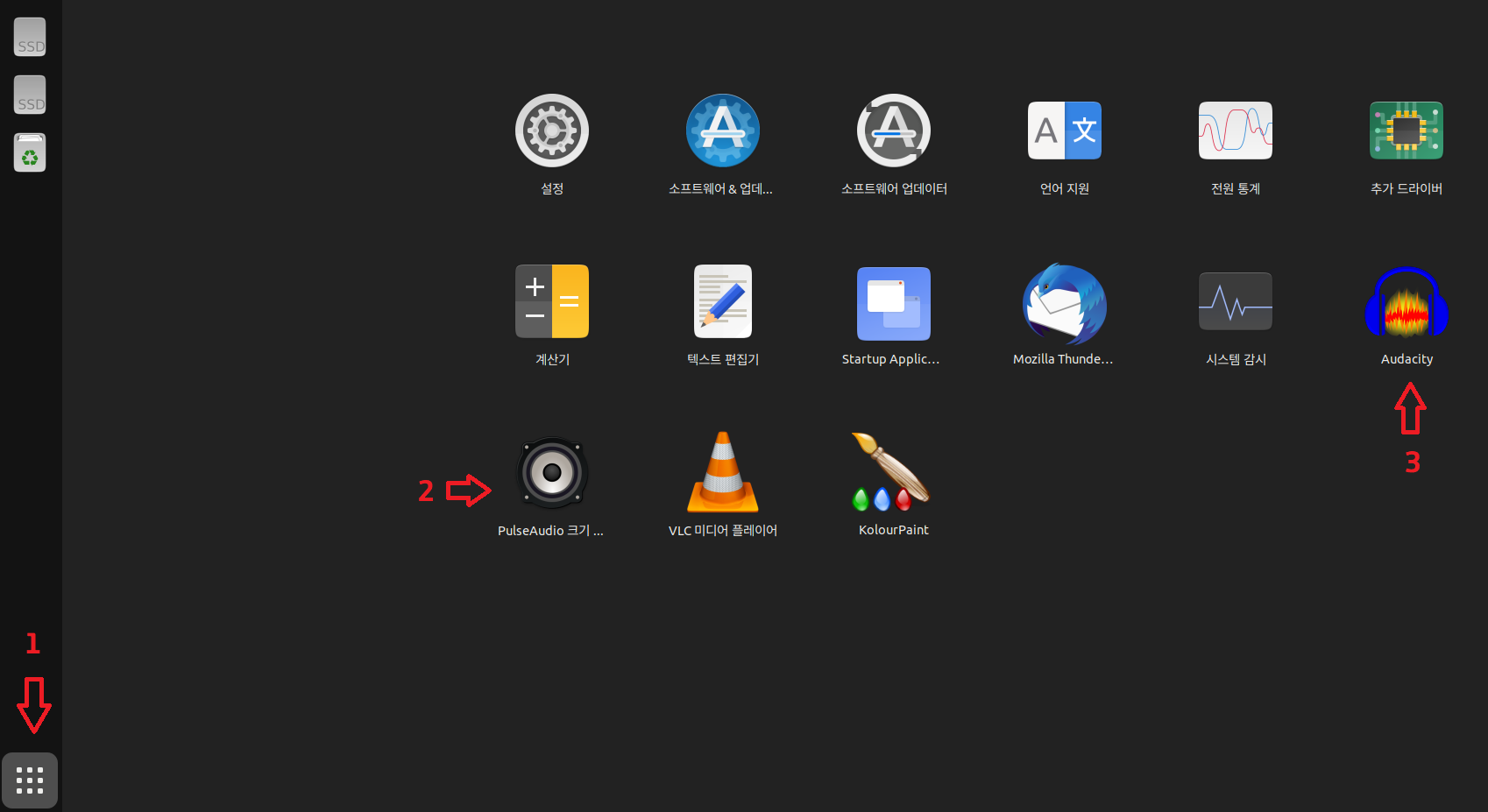The image size is (1488, 812).
Task: Click the 추가 드라이버 label
Action: 1407,188
